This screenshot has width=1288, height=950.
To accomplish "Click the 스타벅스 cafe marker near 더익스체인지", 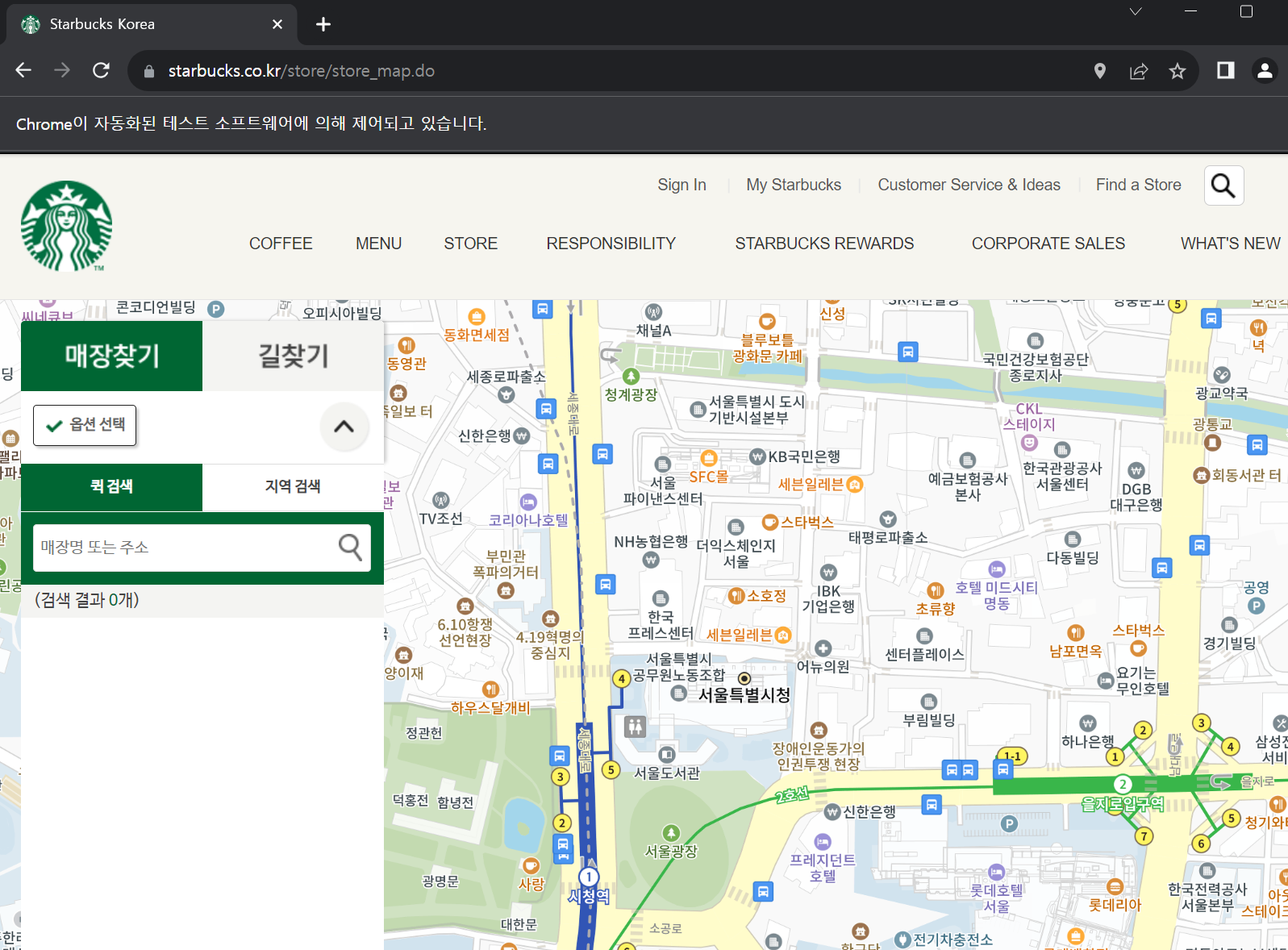I will click(770, 522).
